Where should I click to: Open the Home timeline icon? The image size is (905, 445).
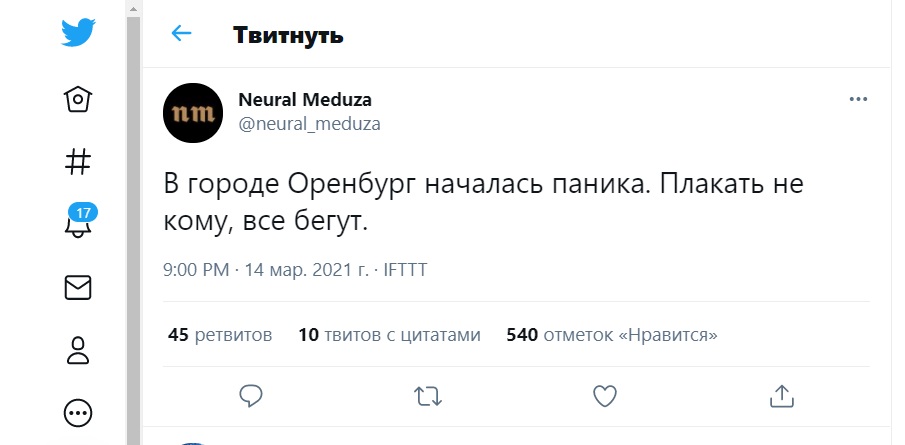pyautogui.click(x=77, y=98)
